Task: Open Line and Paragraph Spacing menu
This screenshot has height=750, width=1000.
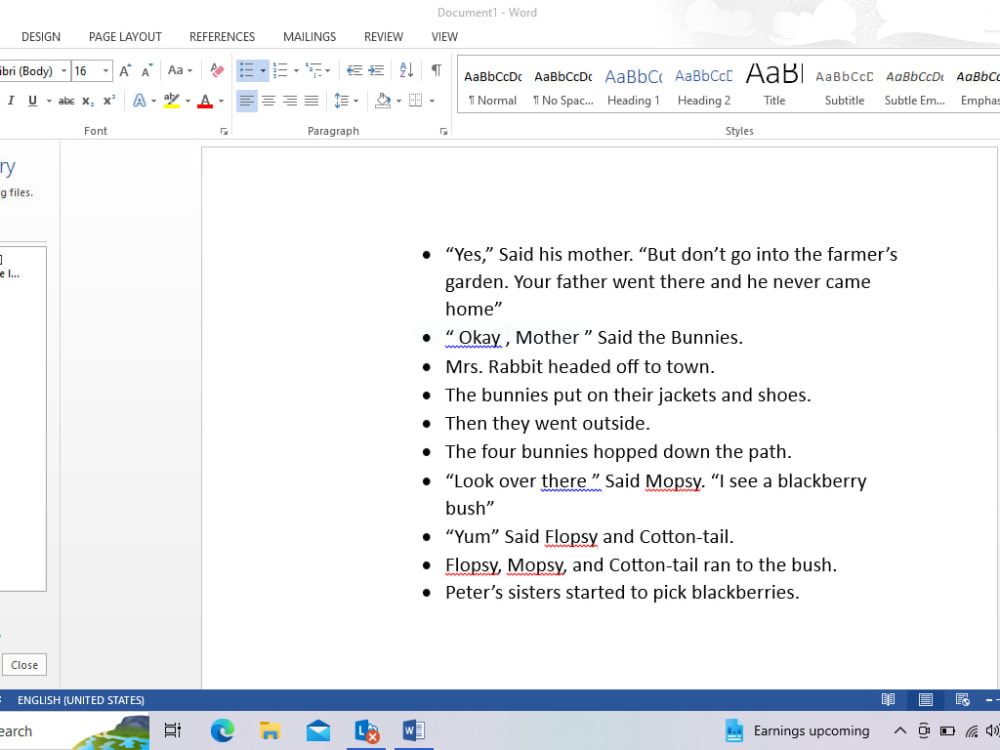Action: coord(346,101)
